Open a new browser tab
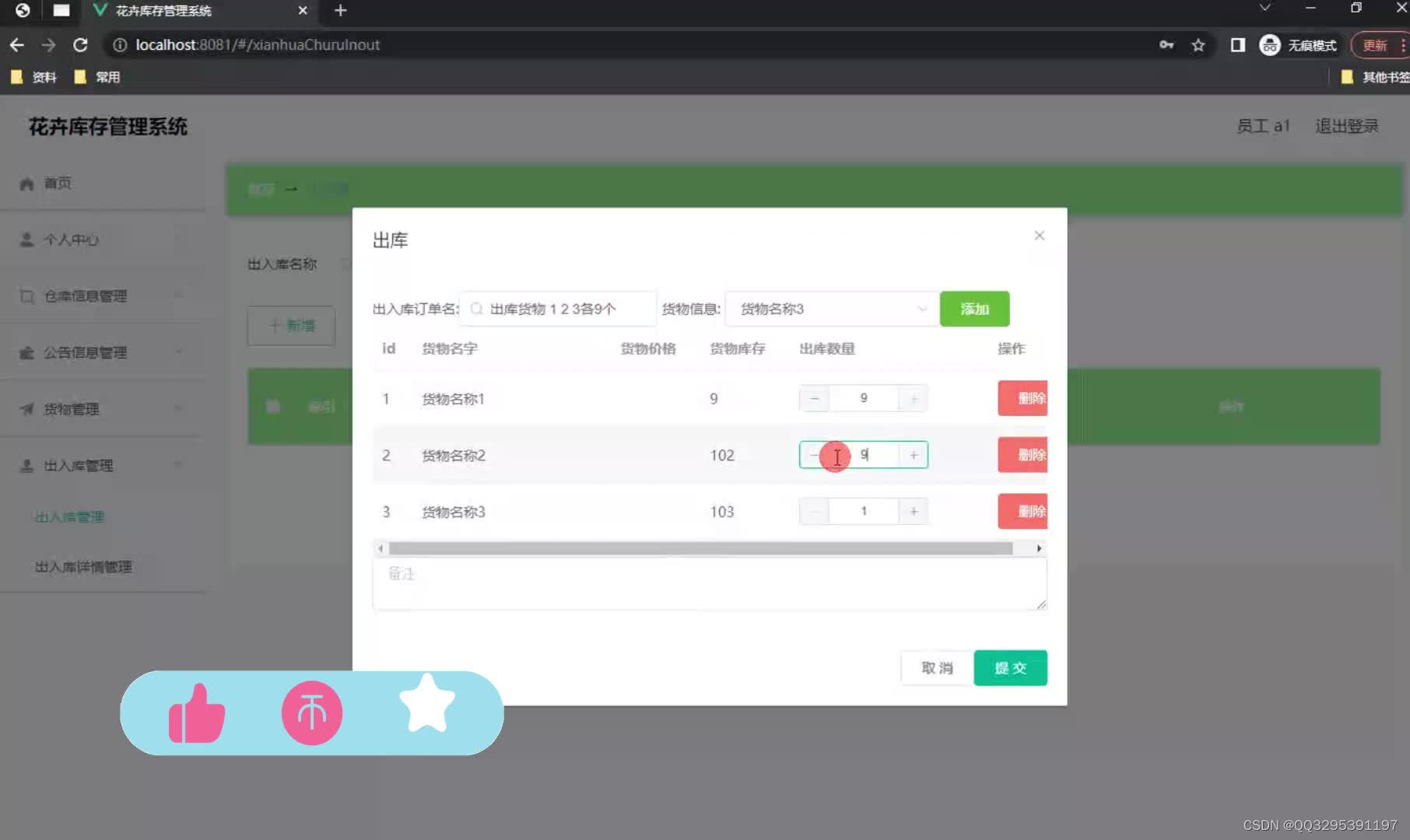The height and width of the screenshot is (840, 1410). point(340,11)
